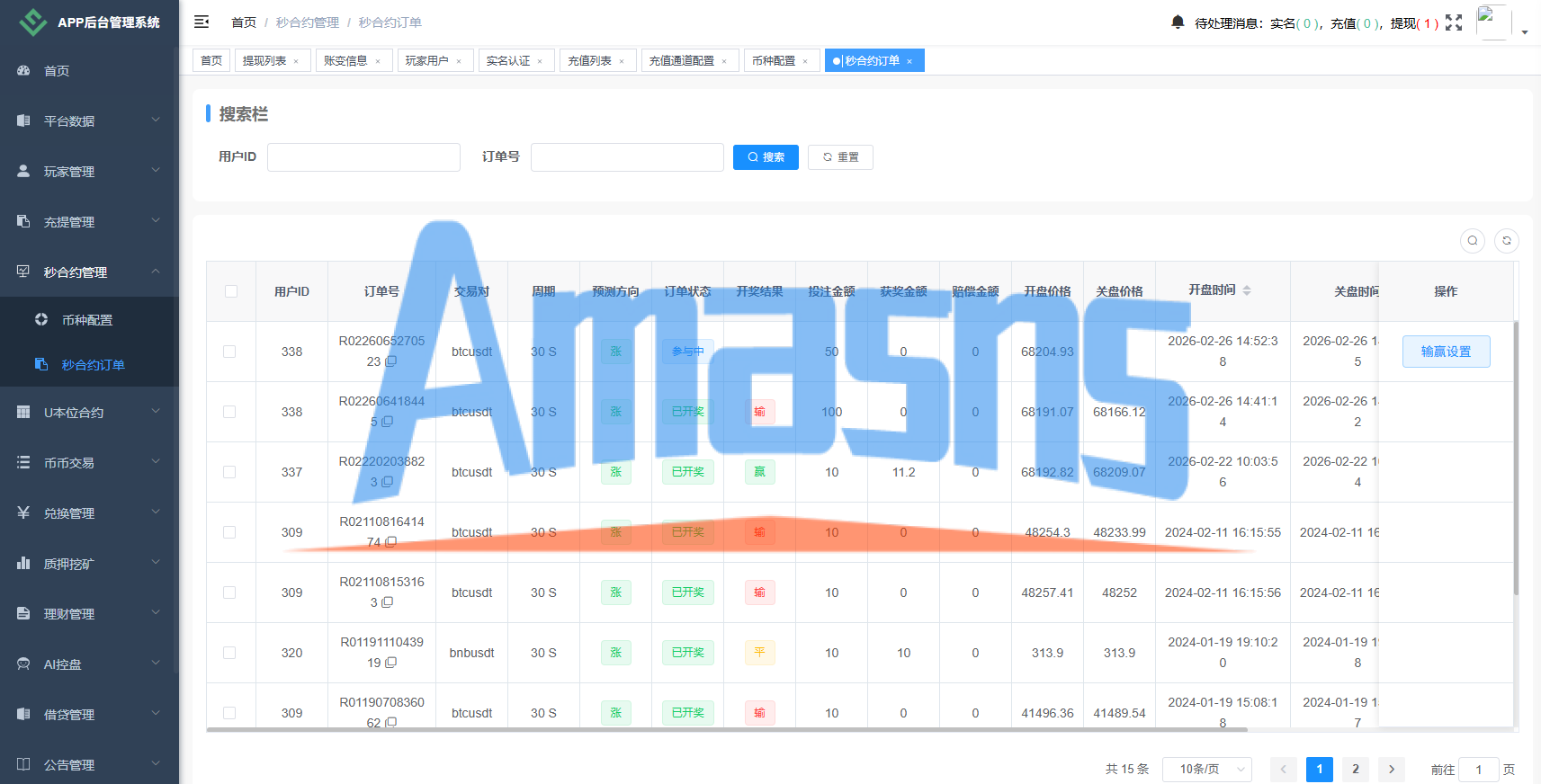Click the table search round icon
The image size is (1541, 784).
coord(1473,241)
